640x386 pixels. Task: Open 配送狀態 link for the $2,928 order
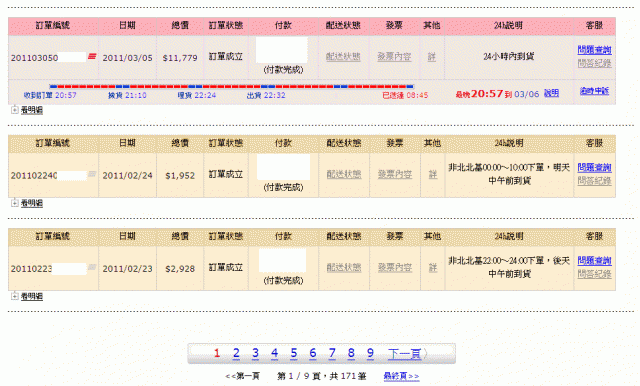click(344, 268)
